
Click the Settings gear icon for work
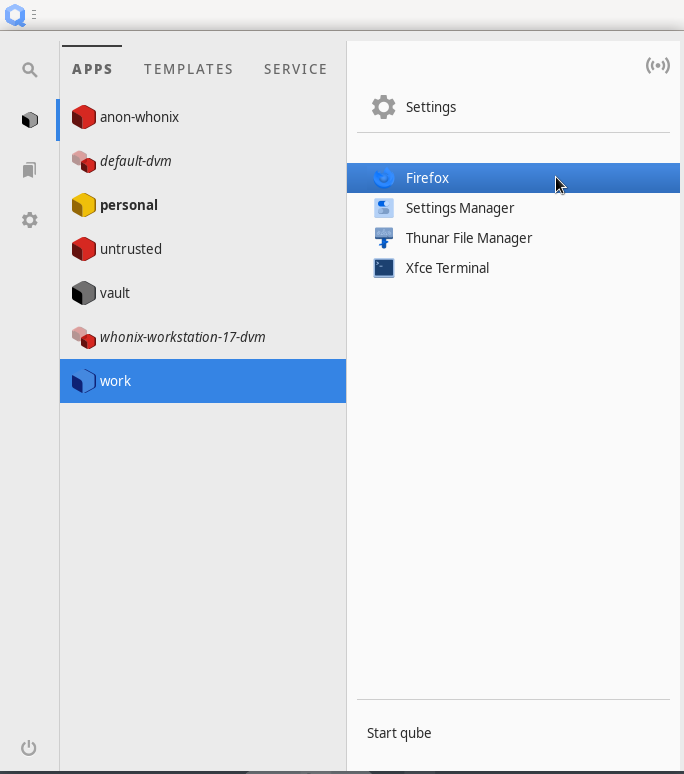(x=383, y=107)
